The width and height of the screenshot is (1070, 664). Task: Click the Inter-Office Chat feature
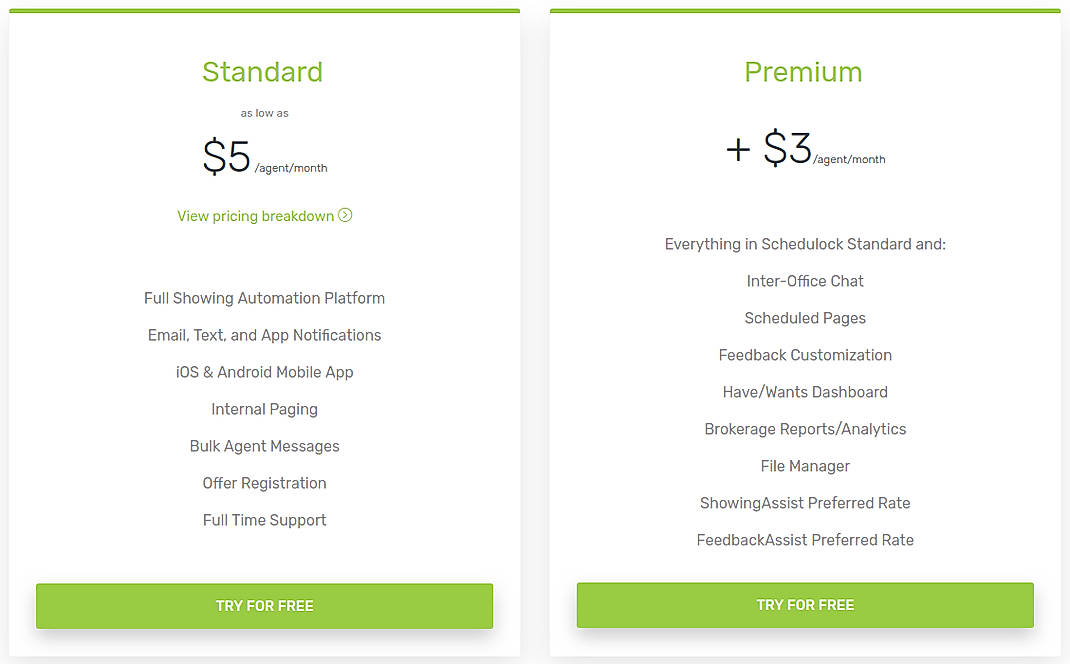point(805,281)
